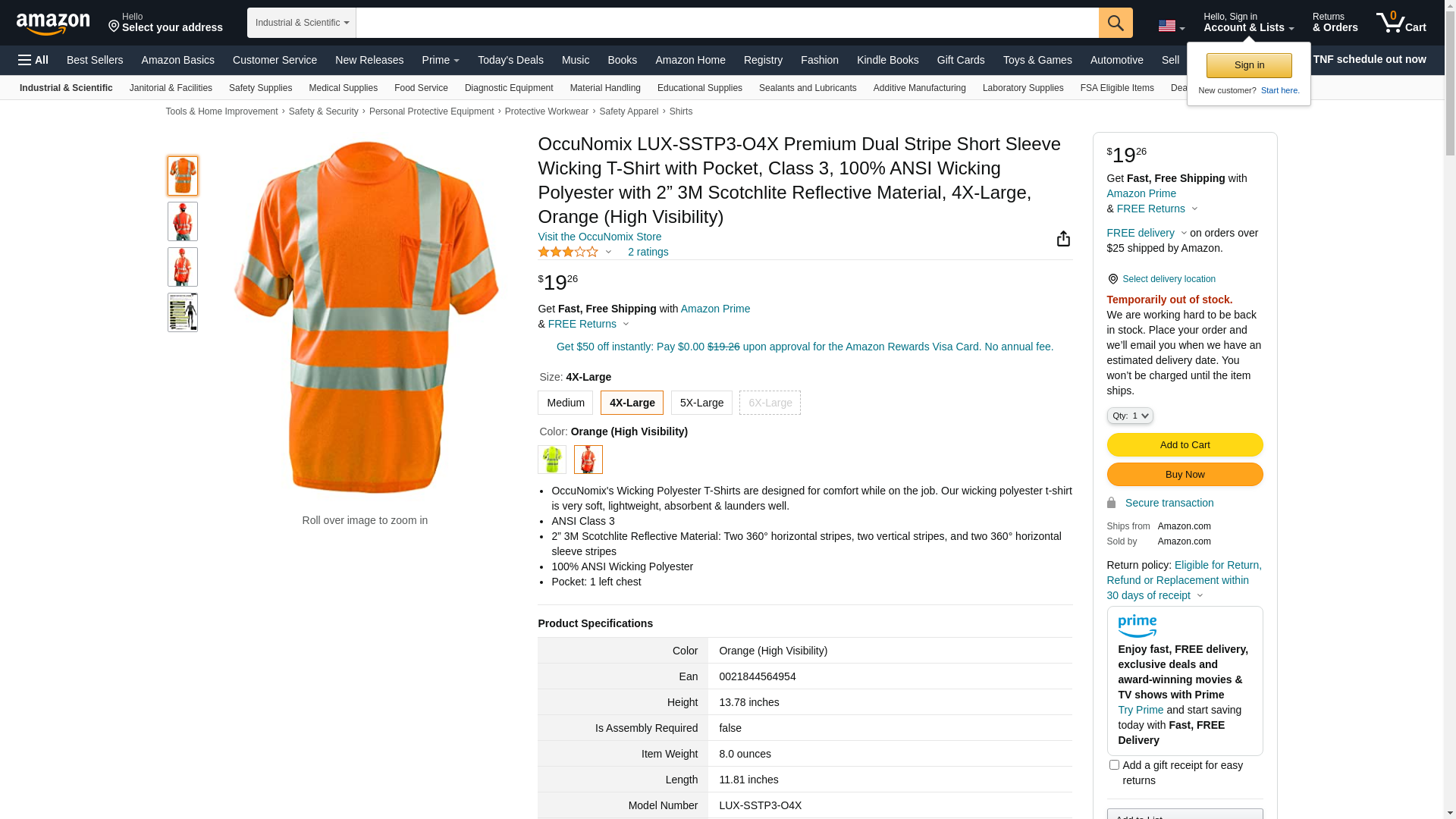The image size is (1456, 819).
Task: Open the Qty quantity dropdown
Action: pyautogui.click(x=1129, y=416)
